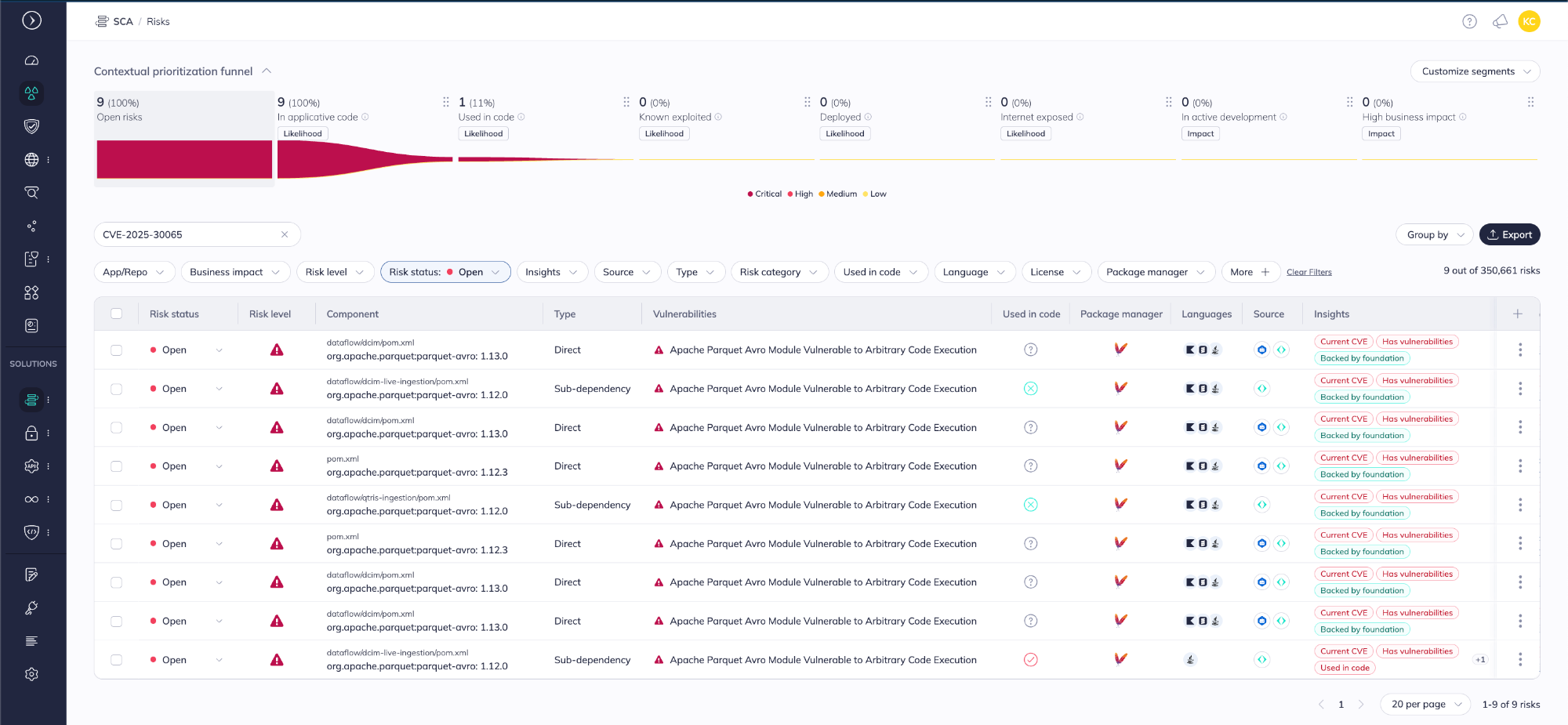Select checkbox for seventh row dataflow/dcim 1.13.0
The image size is (1568, 725).
click(117, 582)
